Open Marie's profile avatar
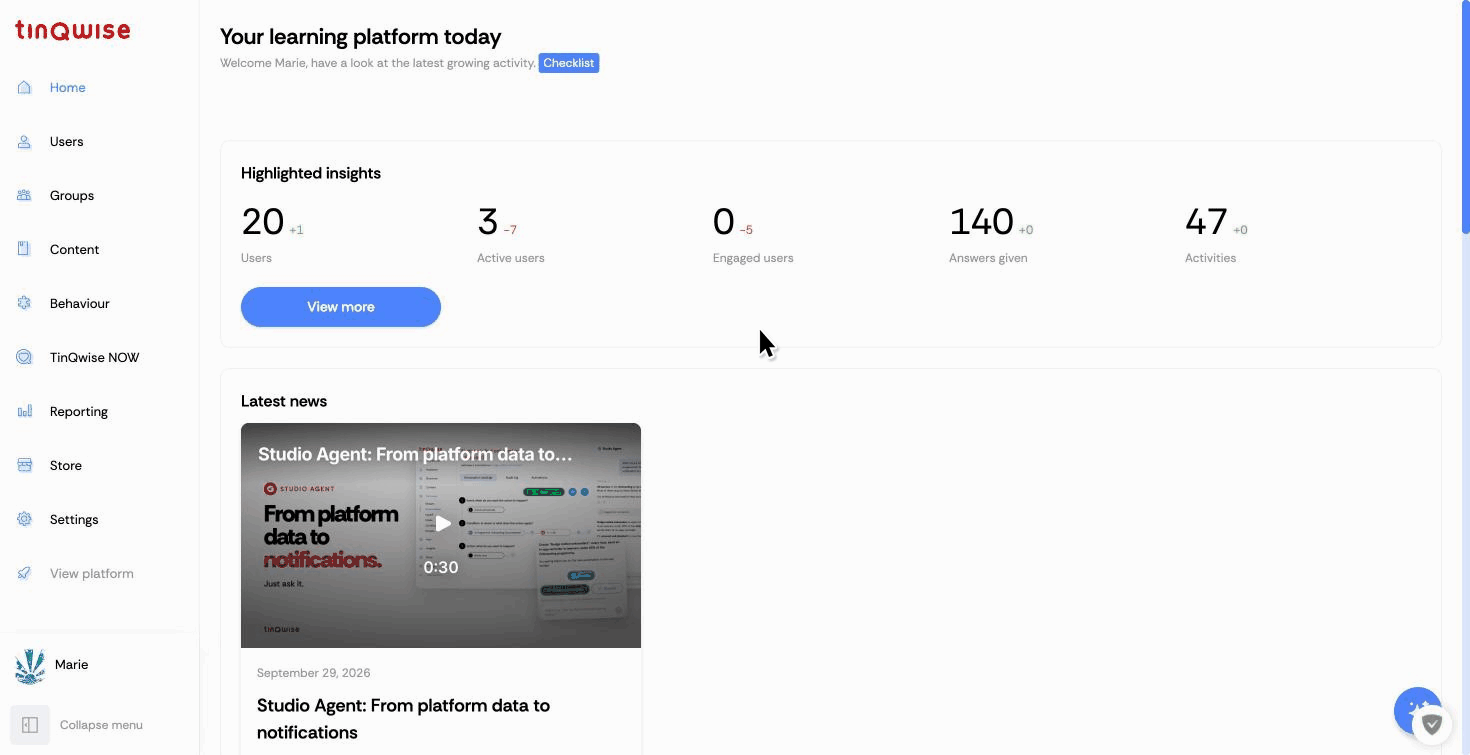The width and height of the screenshot is (1470, 755). click(30, 665)
